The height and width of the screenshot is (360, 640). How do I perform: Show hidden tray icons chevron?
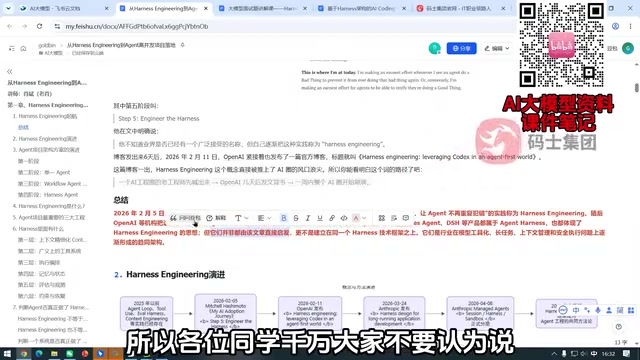[554, 353]
